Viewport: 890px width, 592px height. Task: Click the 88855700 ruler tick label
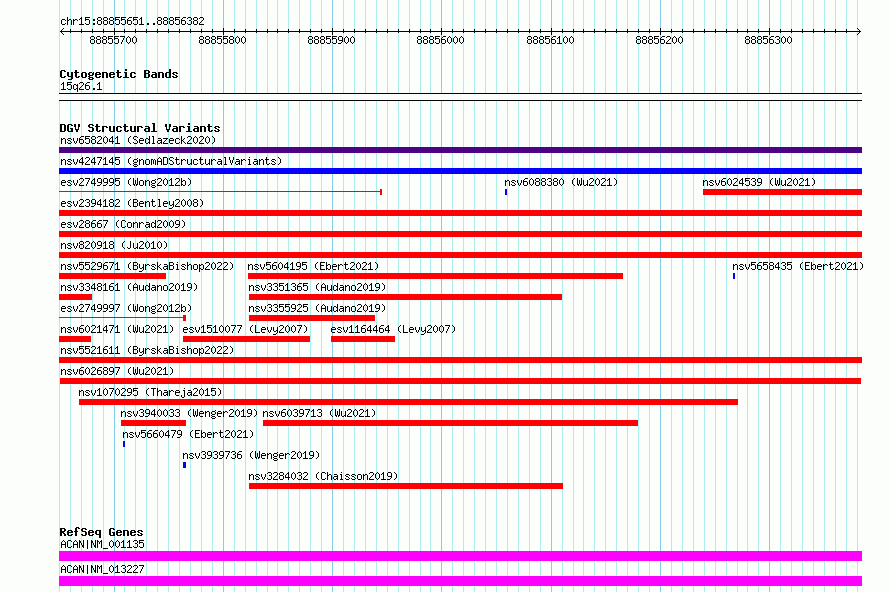(x=114, y=40)
